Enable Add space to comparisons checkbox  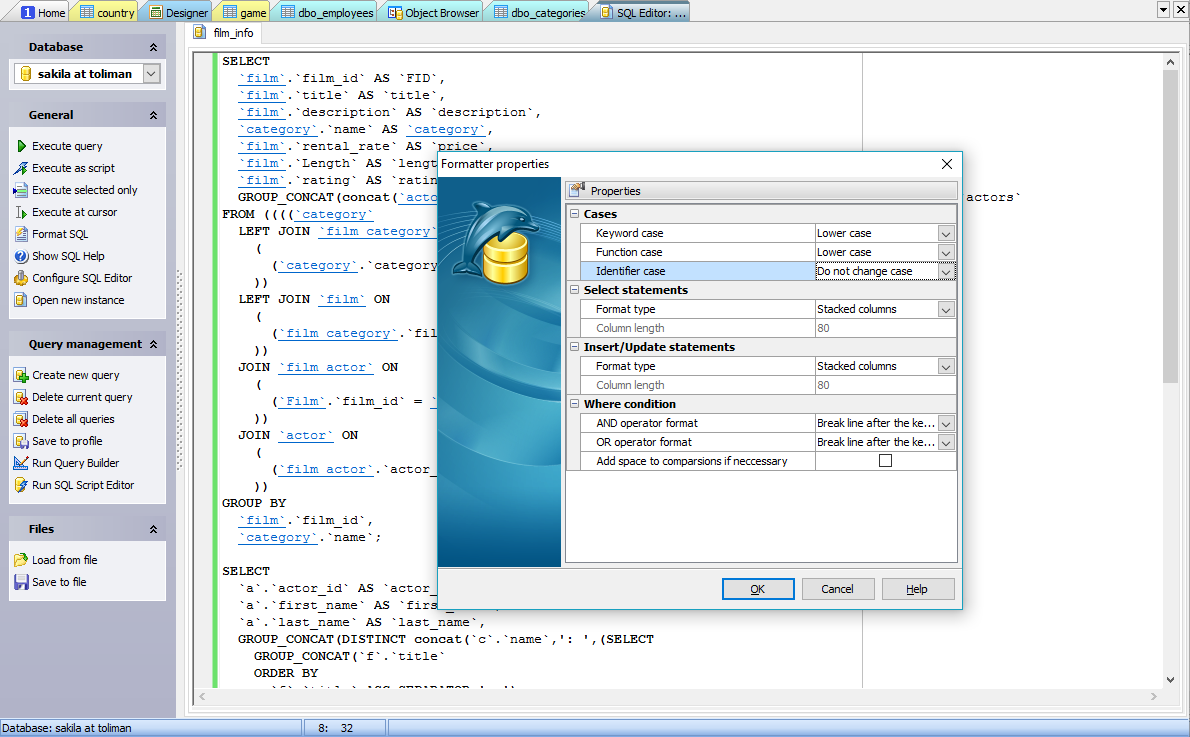pos(885,461)
